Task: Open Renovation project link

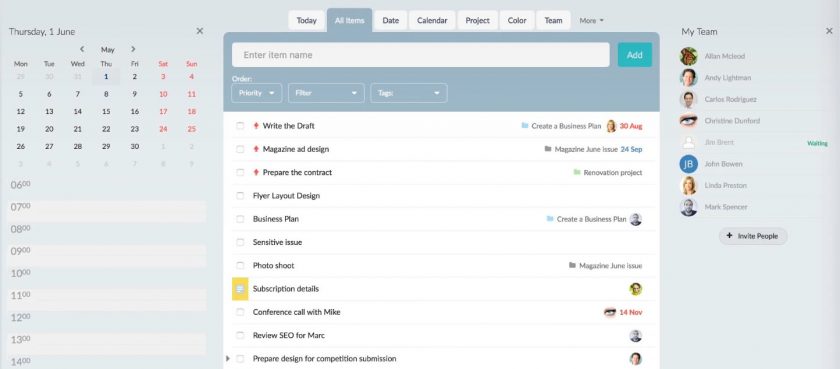Action: (613, 172)
